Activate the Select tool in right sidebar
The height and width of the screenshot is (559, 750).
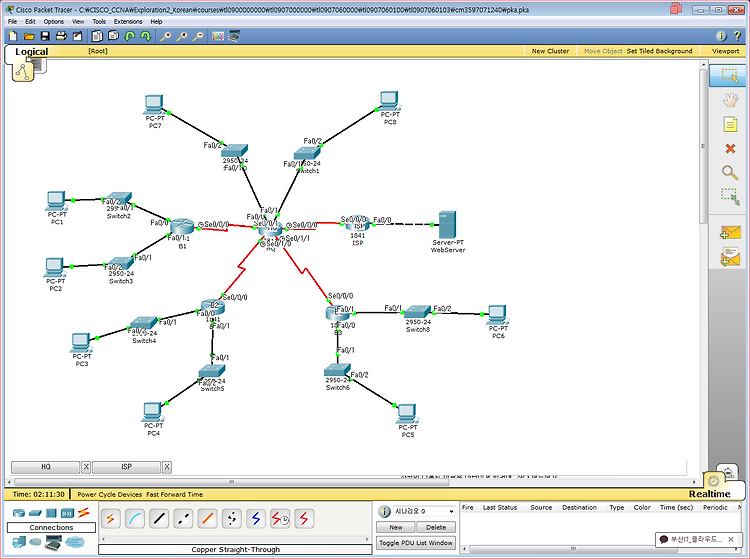(x=729, y=76)
